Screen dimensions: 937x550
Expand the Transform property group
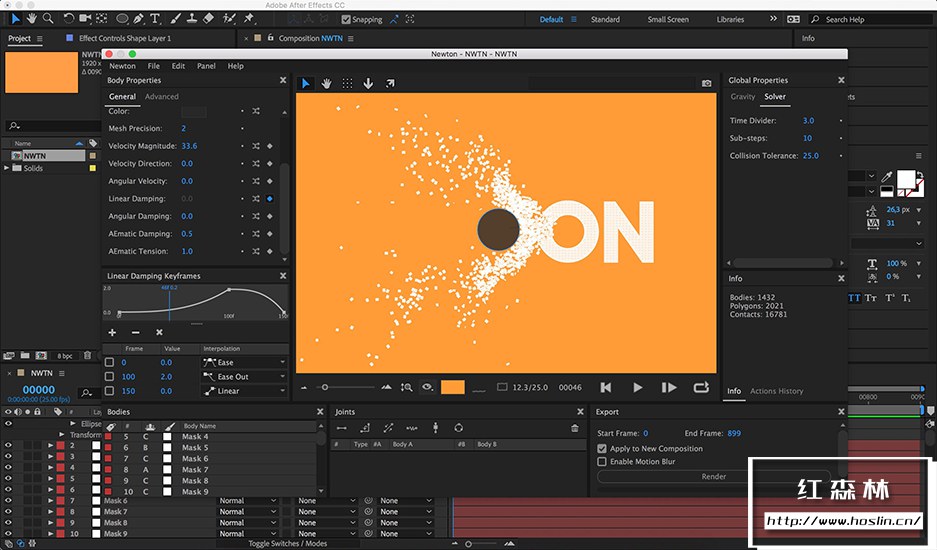tap(62, 435)
